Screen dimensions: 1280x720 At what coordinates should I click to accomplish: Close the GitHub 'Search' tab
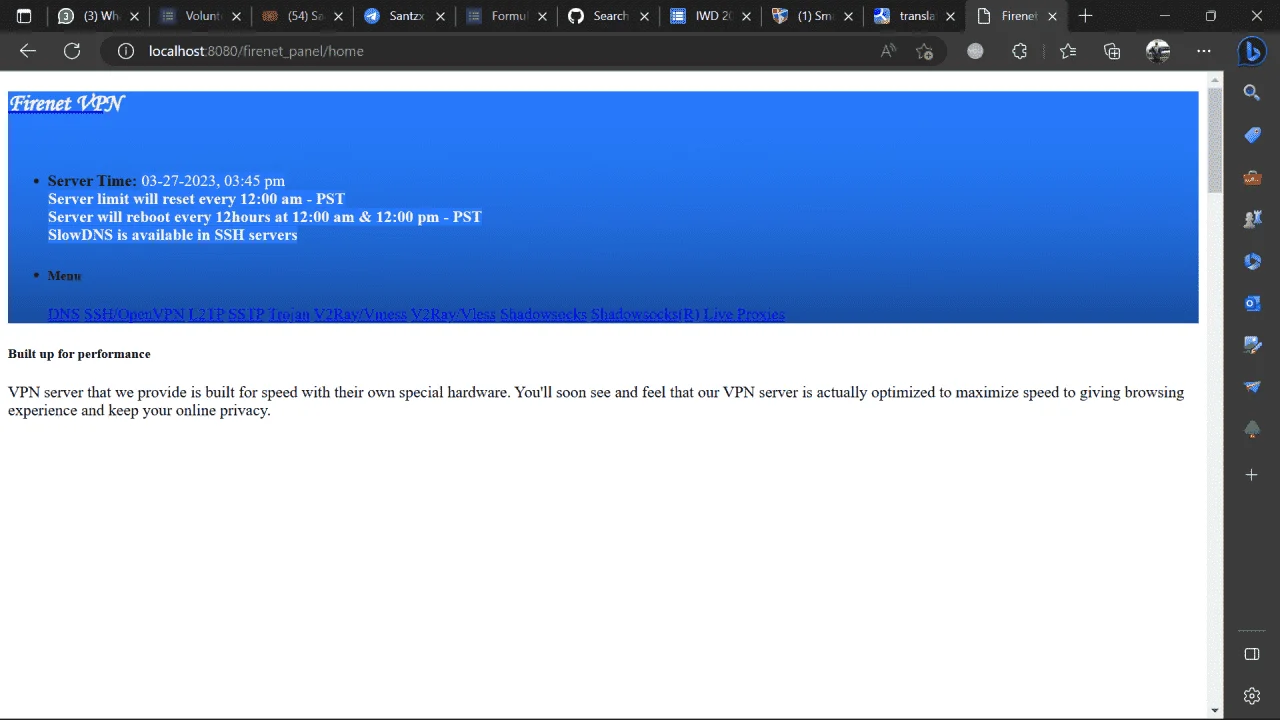644,16
